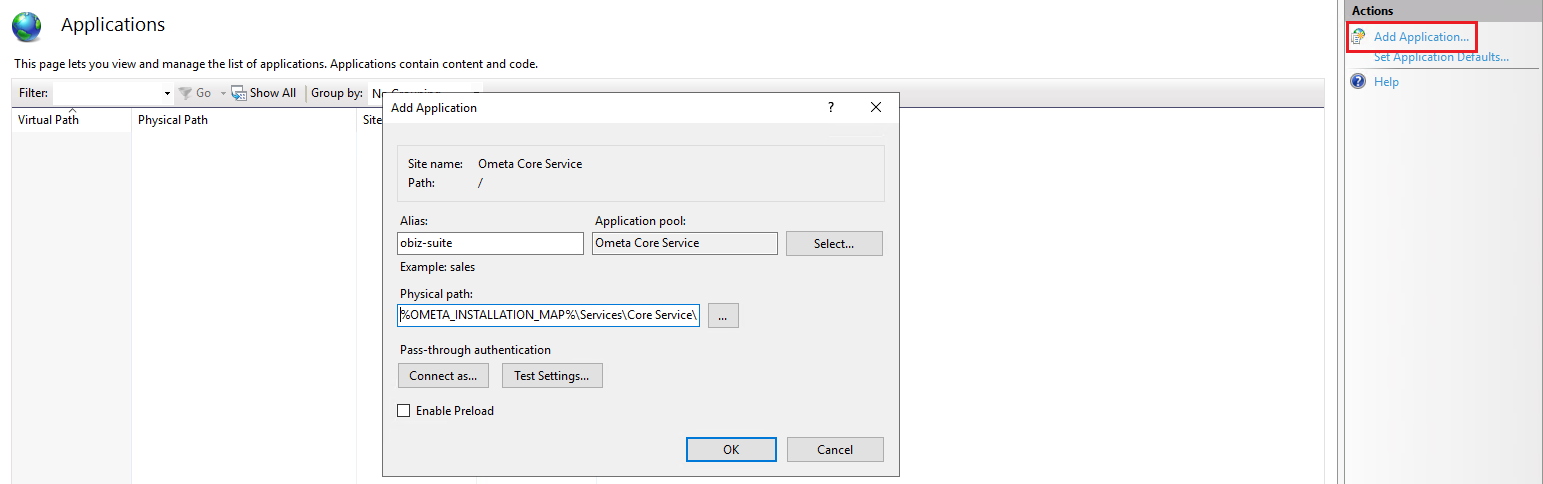This screenshot has width=1543, height=484.
Task: Click the blue Help question-mark icon
Action: coord(1358,81)
